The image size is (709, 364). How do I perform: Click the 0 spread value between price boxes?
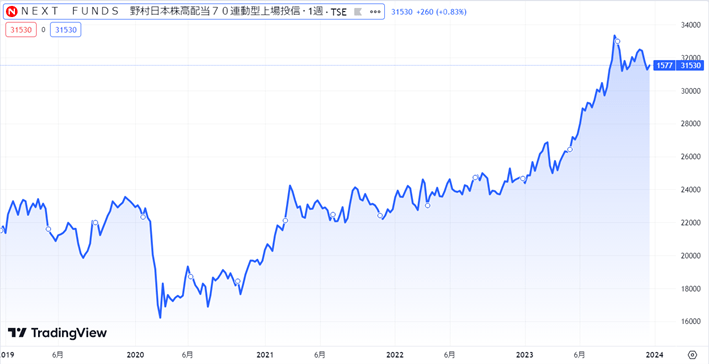(43, 30)
